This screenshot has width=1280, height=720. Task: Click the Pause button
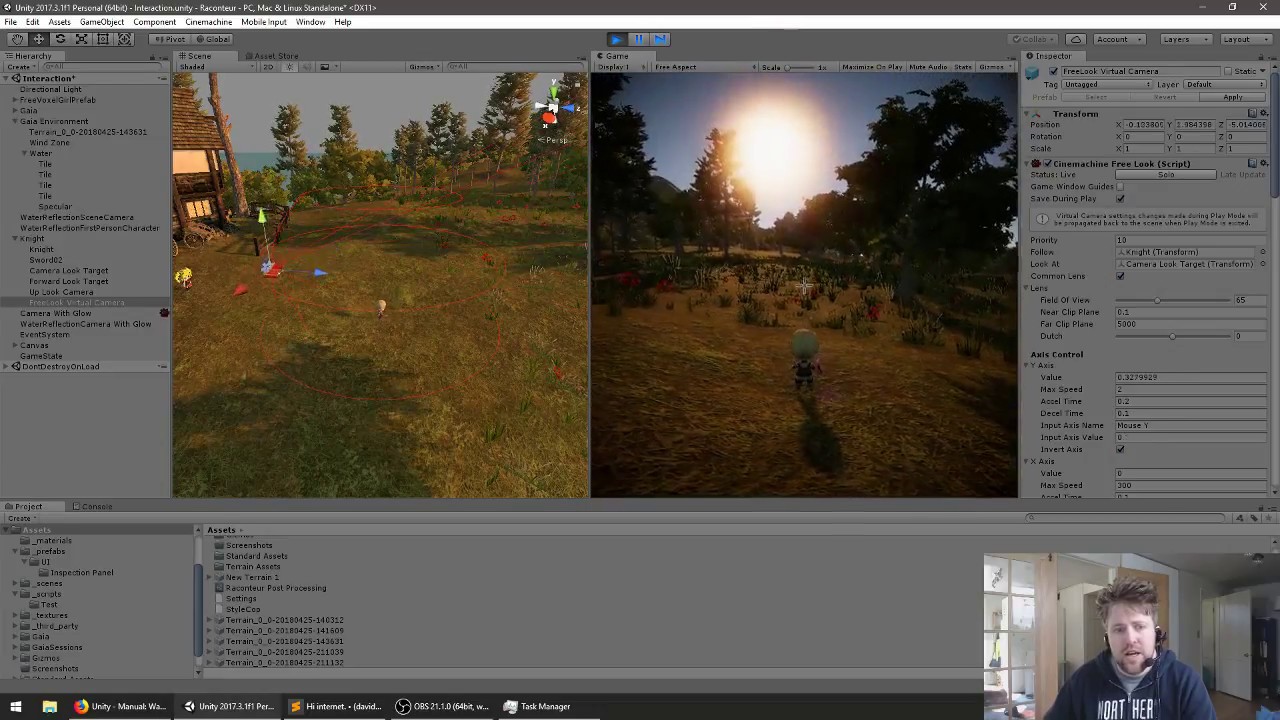coord(638,39)
